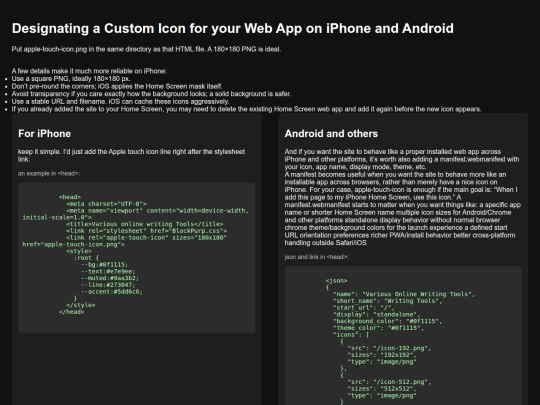Image resolution: width=540 pixels, height=405 pixels.
Task: Click the link rel="apple-touch-icon" code line
Action: [146, 238]
